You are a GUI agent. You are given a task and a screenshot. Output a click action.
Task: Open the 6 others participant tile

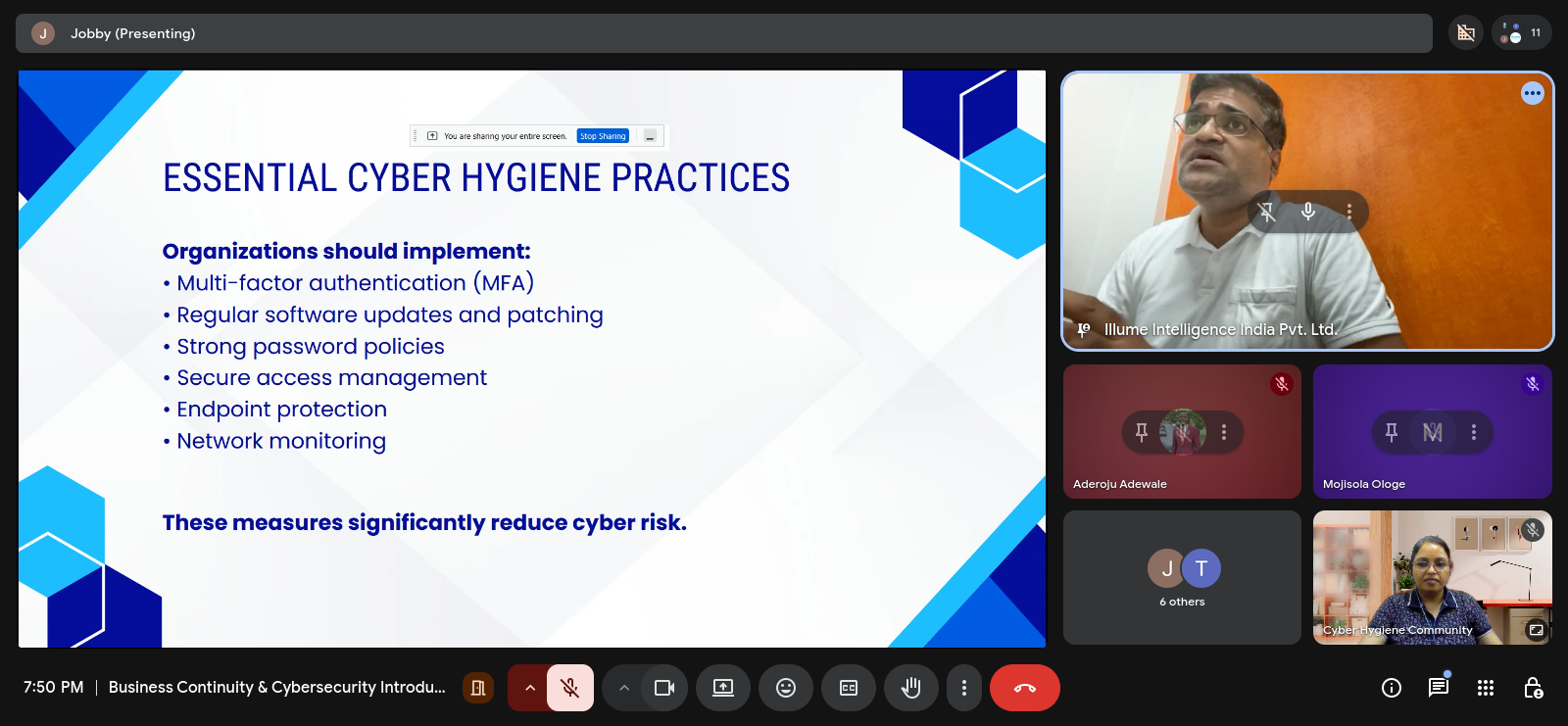1182,577
